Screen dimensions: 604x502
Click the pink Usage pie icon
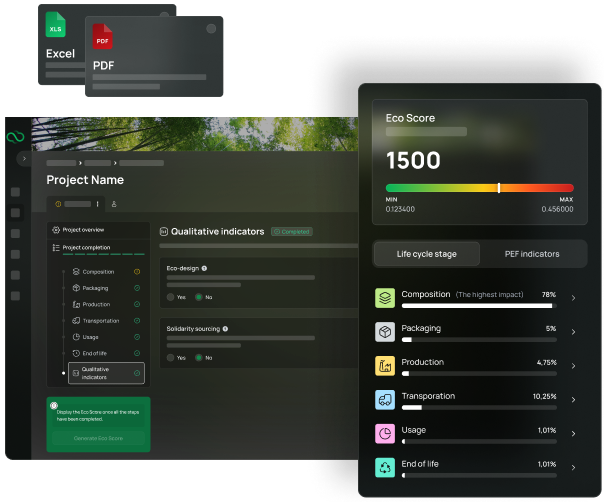[x=386, y=434]
